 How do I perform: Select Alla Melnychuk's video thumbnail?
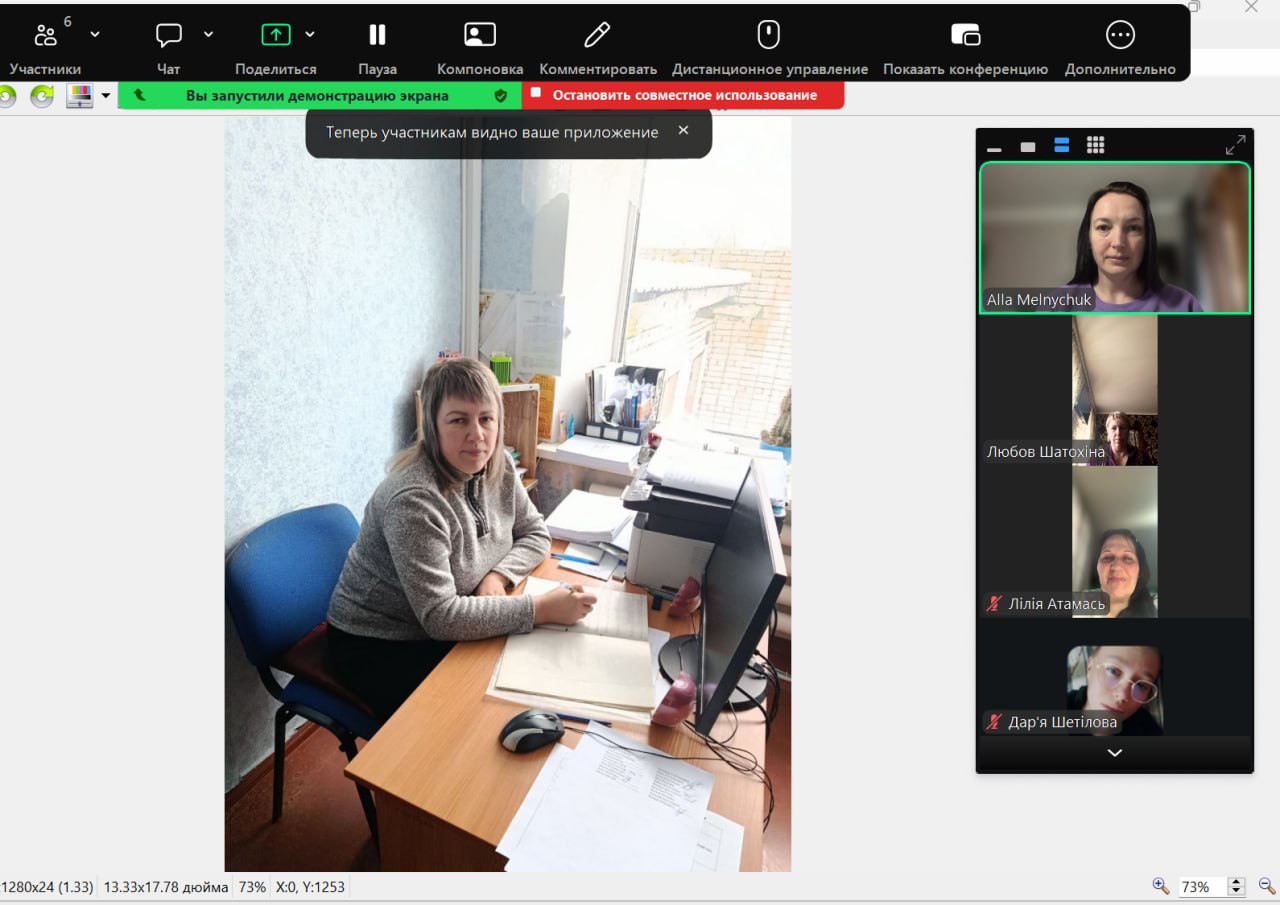pos(1114,238)
